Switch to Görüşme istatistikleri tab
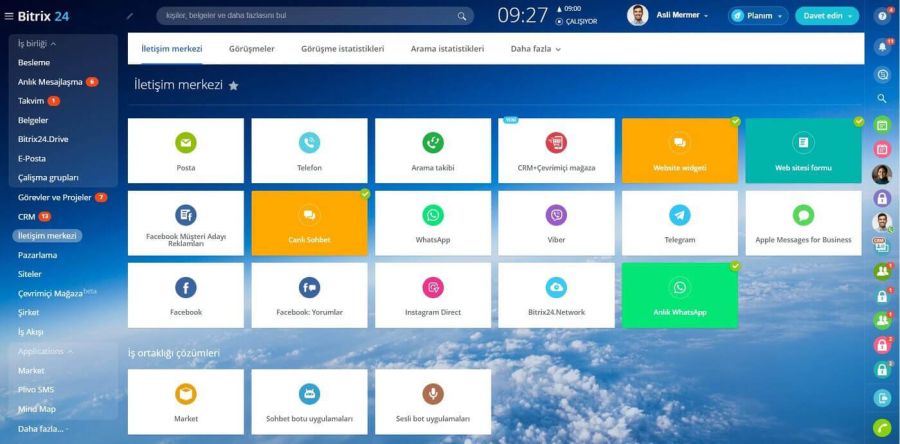The width and height of the screenshot is (900, 444). tap(343, 49)
